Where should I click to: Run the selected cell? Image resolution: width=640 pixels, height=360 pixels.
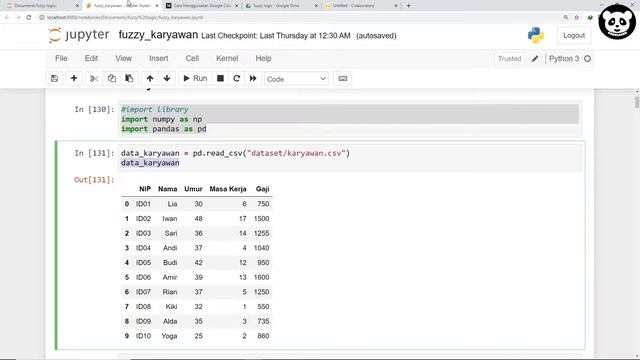[x=195, y=78]
